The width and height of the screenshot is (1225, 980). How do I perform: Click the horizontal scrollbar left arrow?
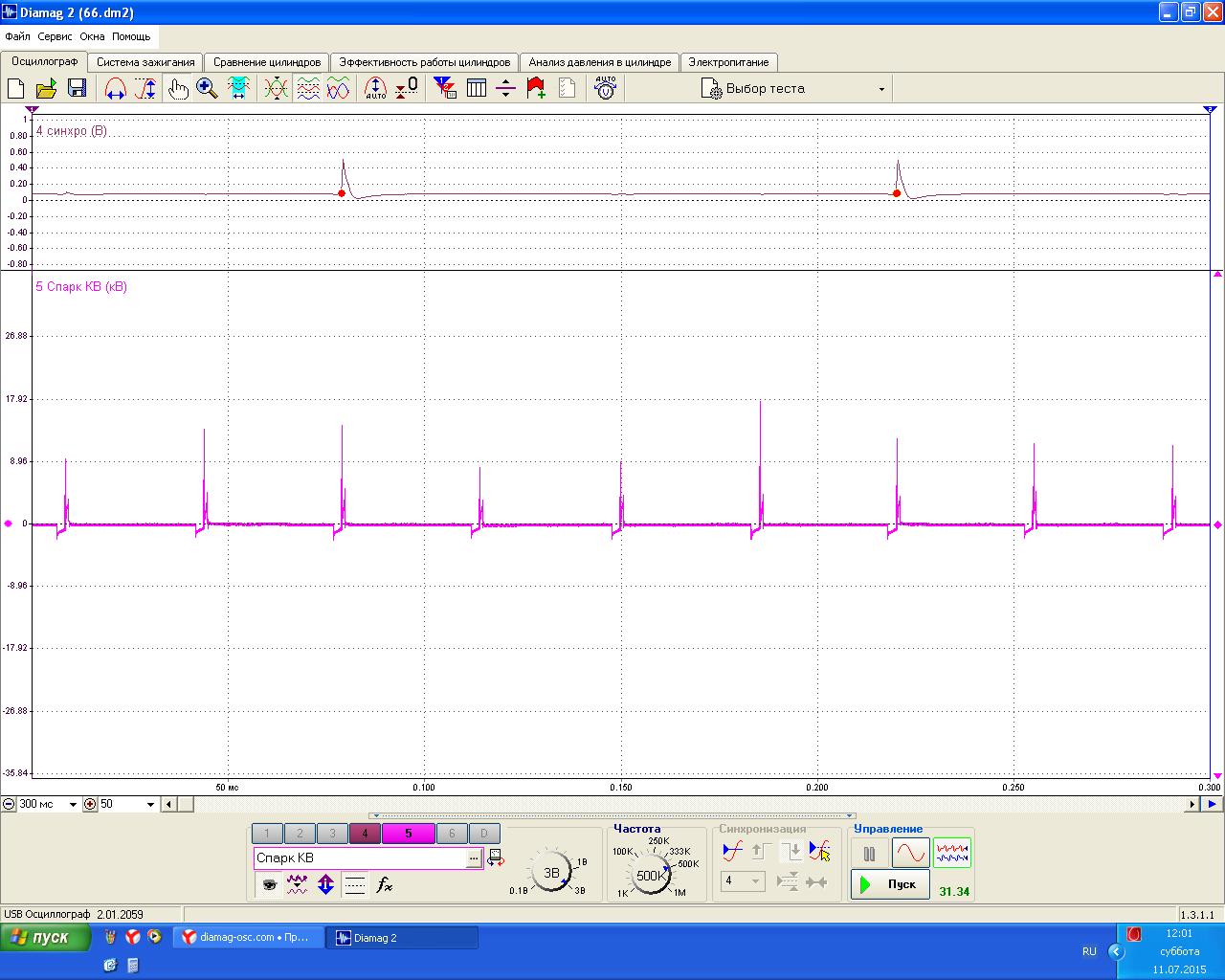click(168, 804)
